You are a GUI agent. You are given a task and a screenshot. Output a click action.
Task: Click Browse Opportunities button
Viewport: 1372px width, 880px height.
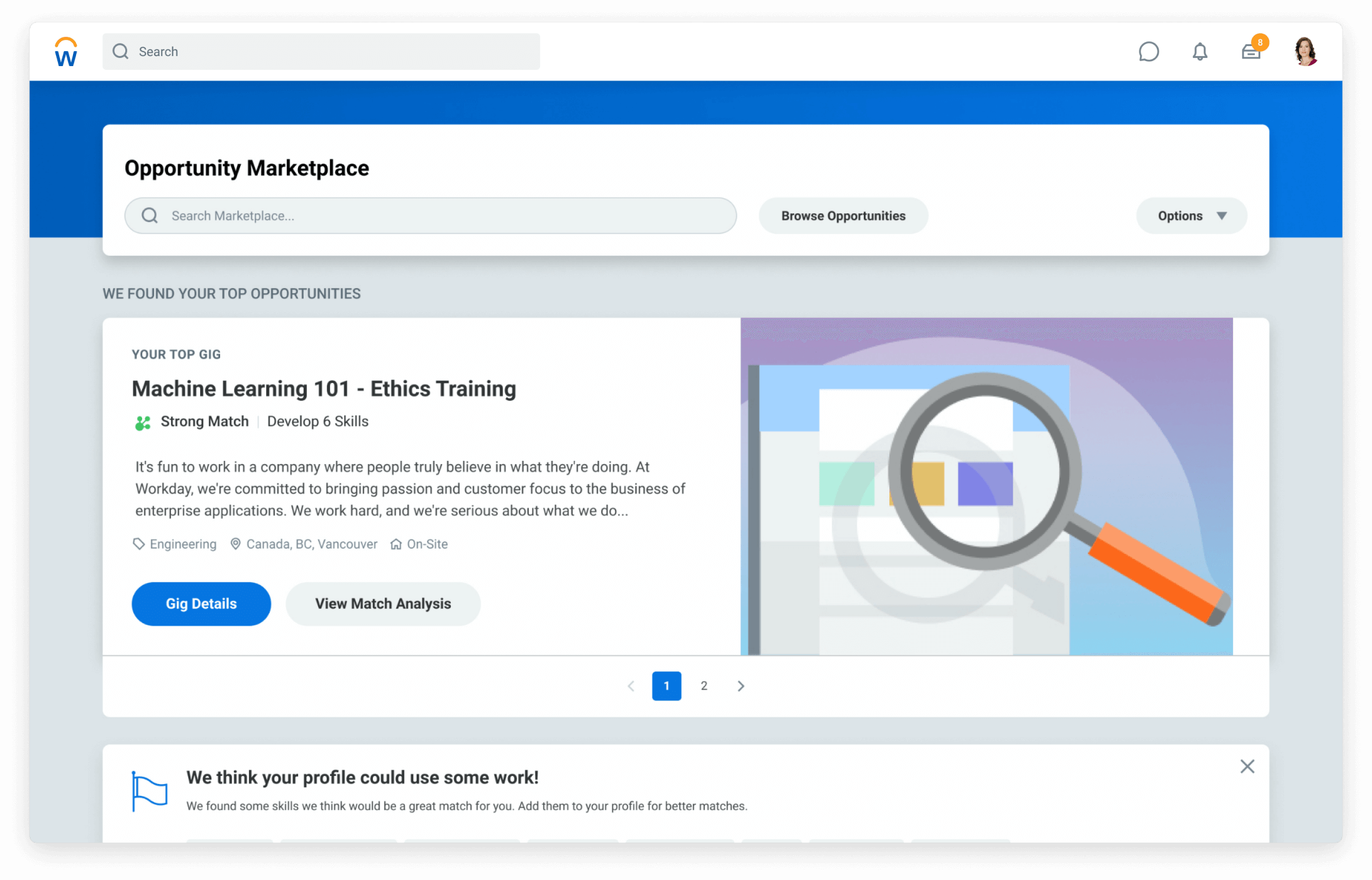[843, 216]
